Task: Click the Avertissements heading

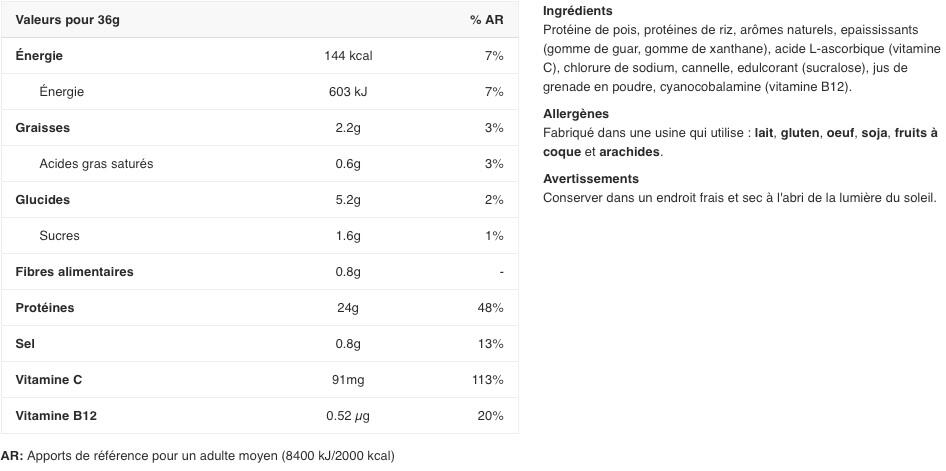Action: tap(590, 179)
